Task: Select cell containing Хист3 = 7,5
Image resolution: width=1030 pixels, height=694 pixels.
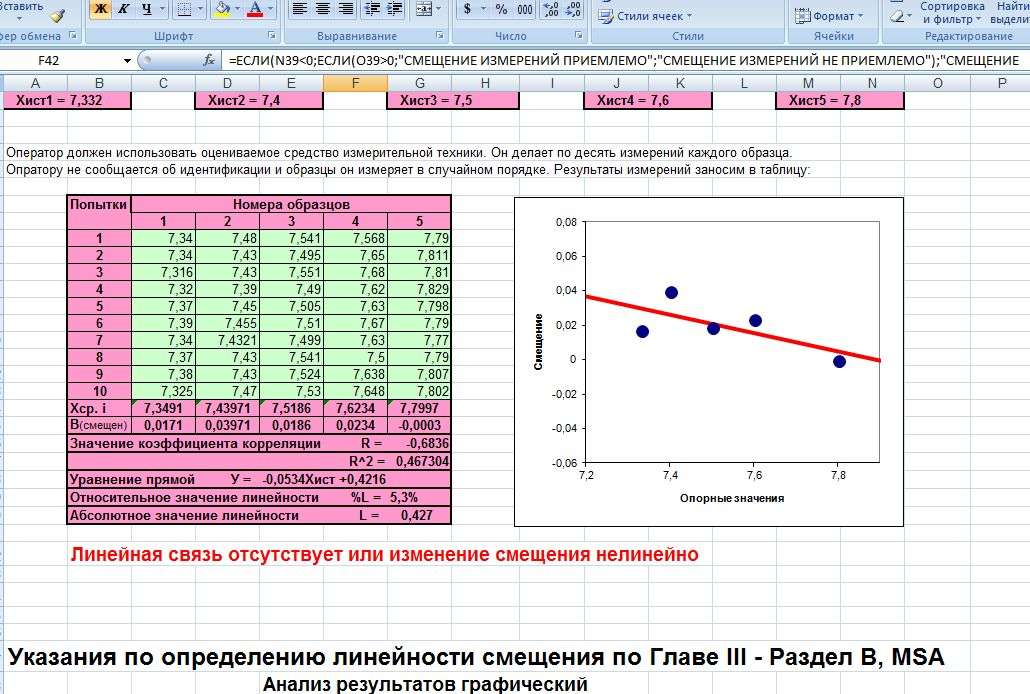Action: click(x=435, y=100)
